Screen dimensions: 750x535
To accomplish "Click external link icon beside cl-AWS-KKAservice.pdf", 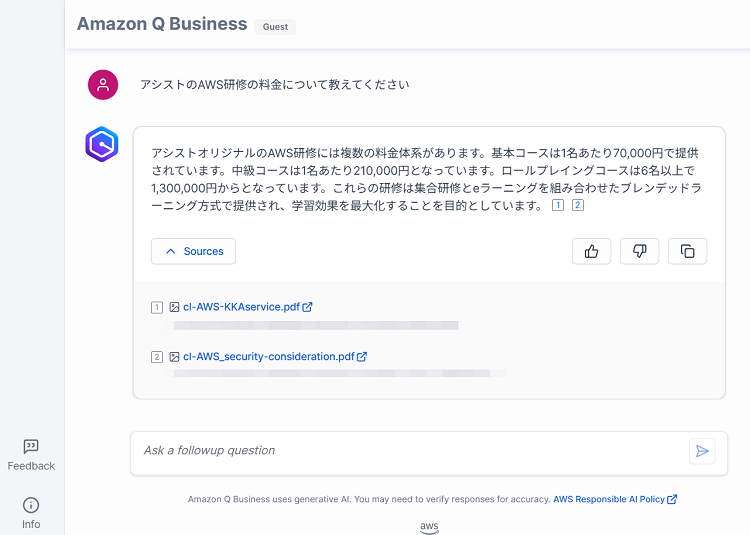I will (x=308, y=307).
